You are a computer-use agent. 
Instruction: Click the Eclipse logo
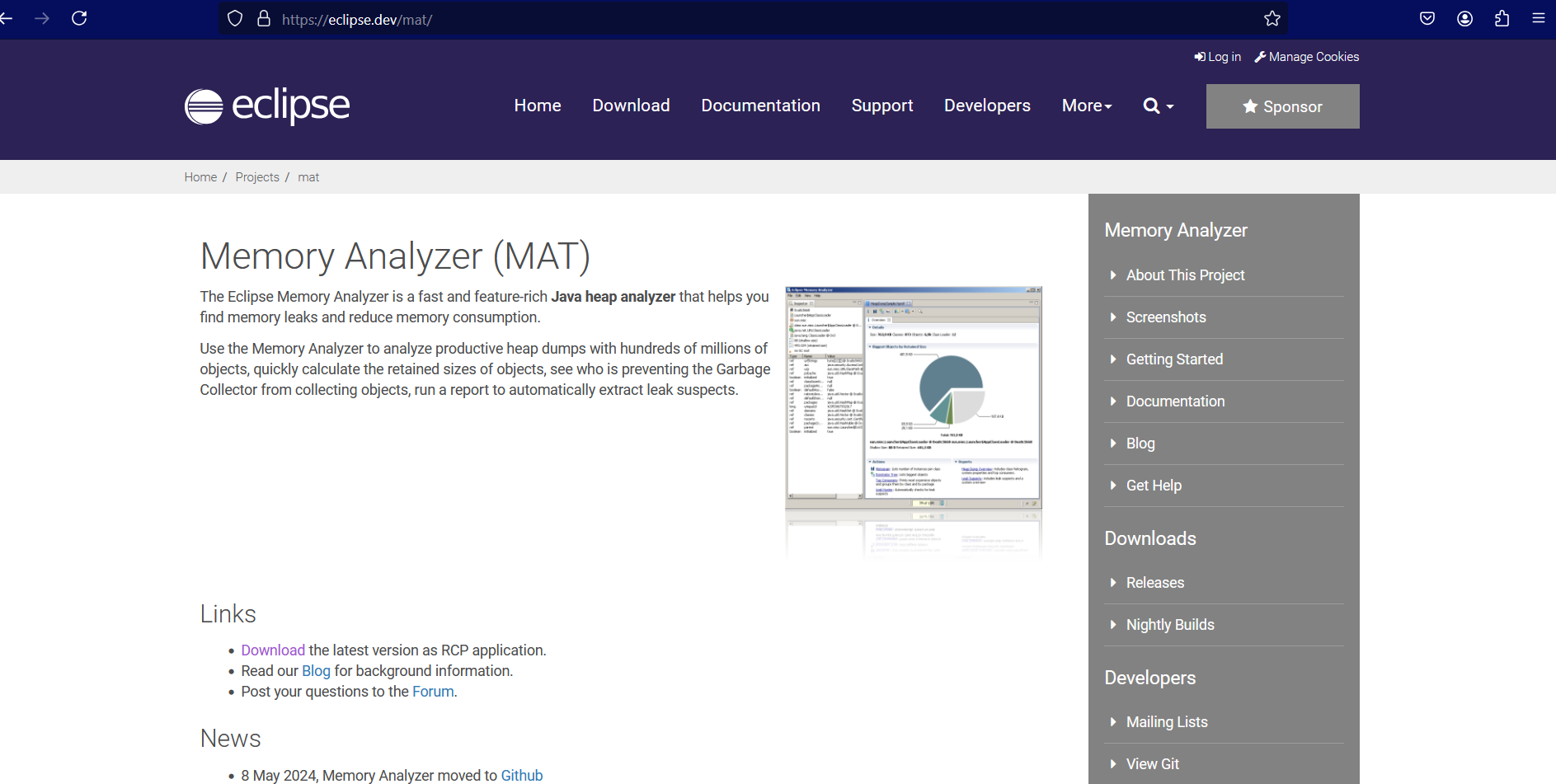click(x=267, y=106)
